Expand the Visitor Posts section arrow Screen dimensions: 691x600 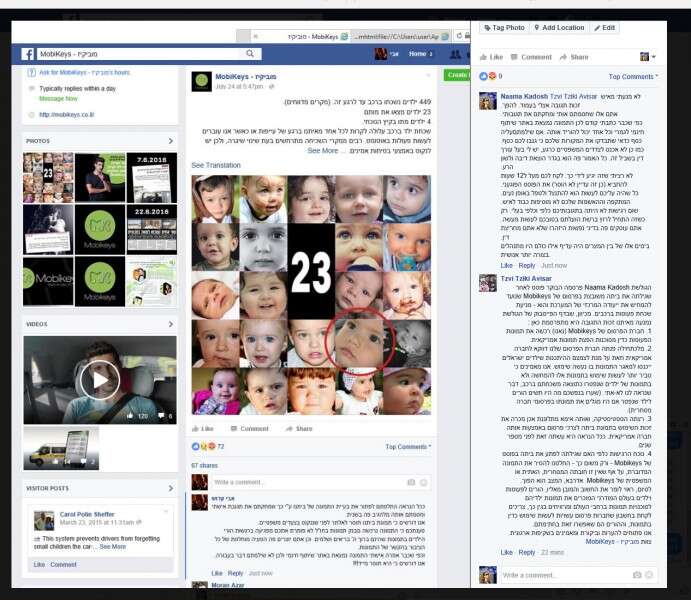[172, 488]
